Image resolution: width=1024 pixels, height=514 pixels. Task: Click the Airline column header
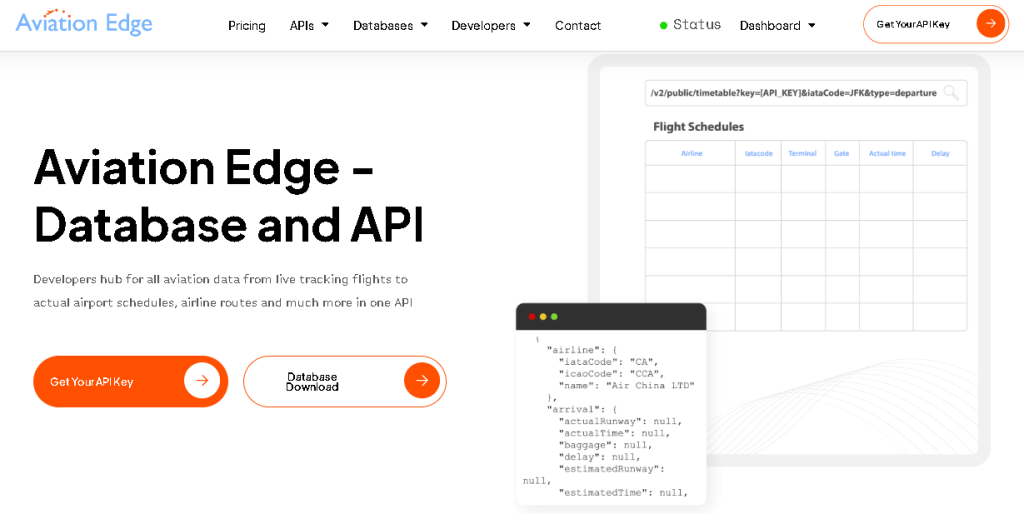(691, 153)
